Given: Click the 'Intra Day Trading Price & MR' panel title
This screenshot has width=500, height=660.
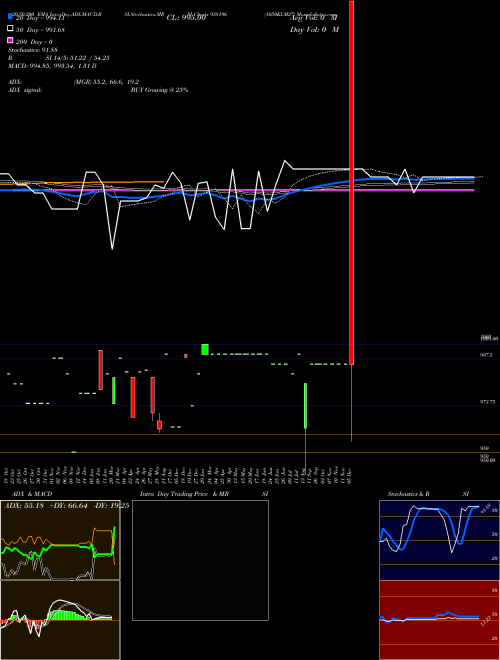Looking at the screenshot, I should click(x=184, y=494).
